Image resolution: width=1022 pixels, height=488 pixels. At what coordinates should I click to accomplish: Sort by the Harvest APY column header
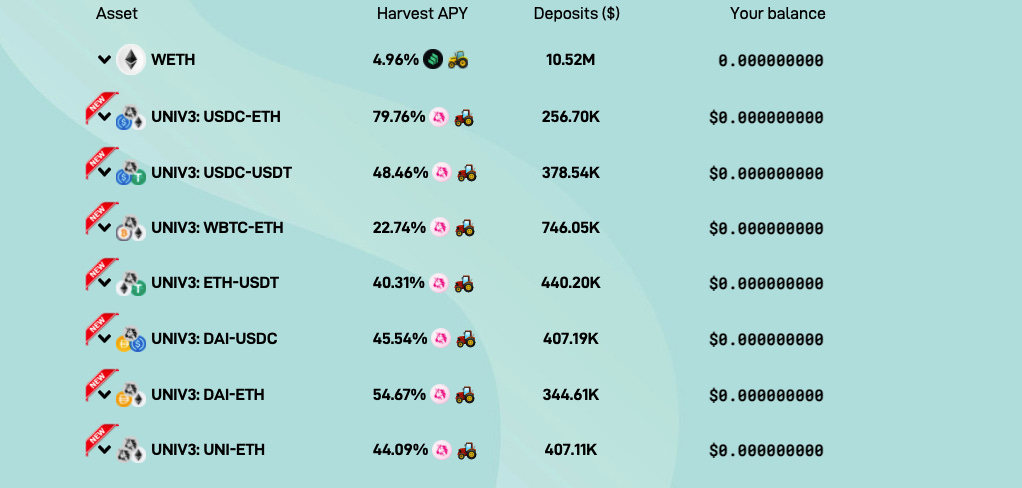pyautogui.click(x=422, y=14)
